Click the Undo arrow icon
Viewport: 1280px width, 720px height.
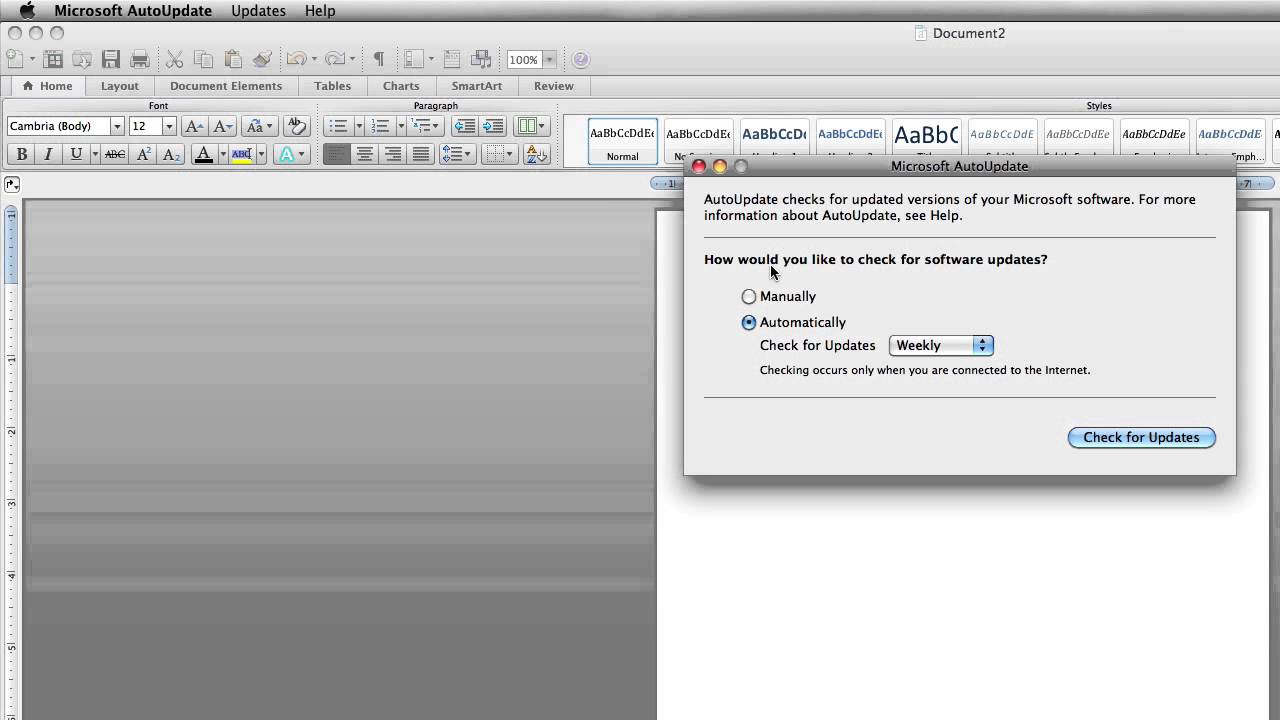(296, 59)
